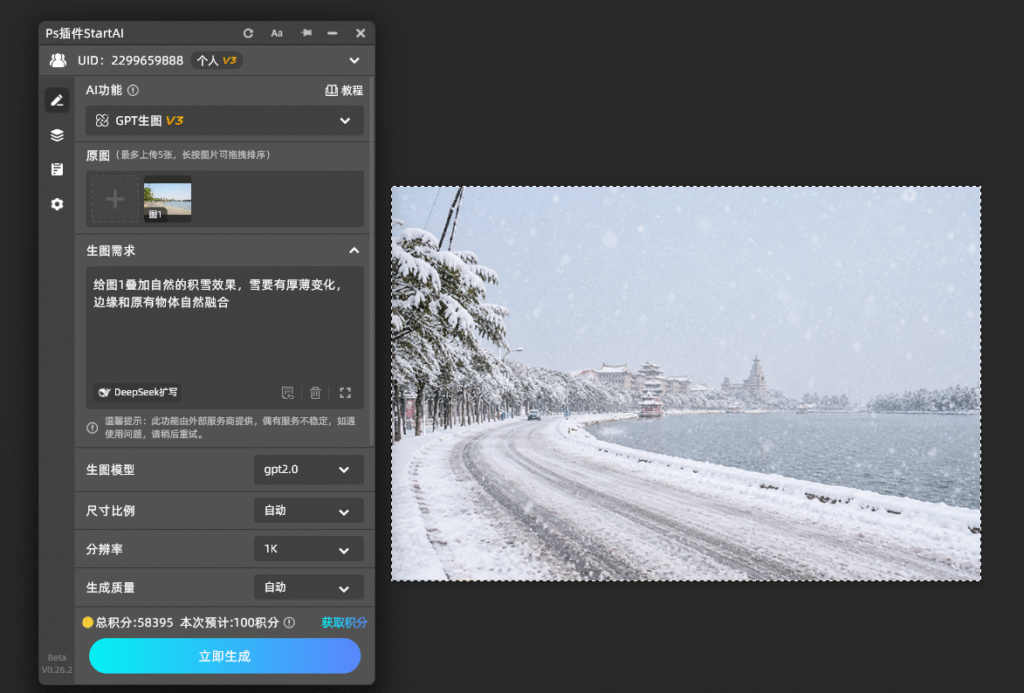Viewport: 1024px width, 693px height.
Task: Collapse the 生图需求 section
Action: 354,251
